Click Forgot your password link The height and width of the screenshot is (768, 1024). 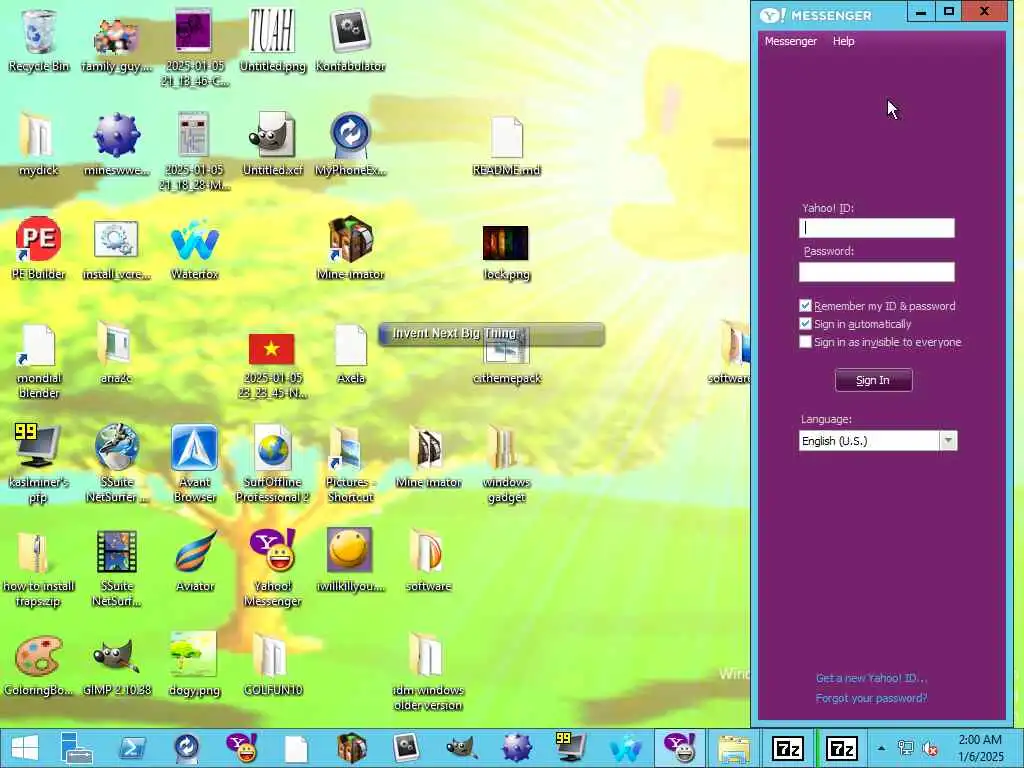pos(871,698)
